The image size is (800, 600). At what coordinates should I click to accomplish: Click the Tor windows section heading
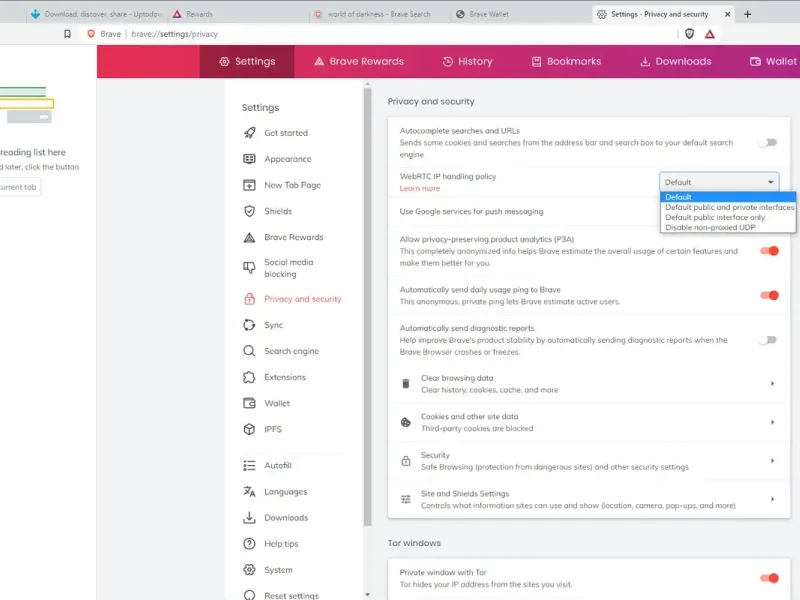point(414,543)
